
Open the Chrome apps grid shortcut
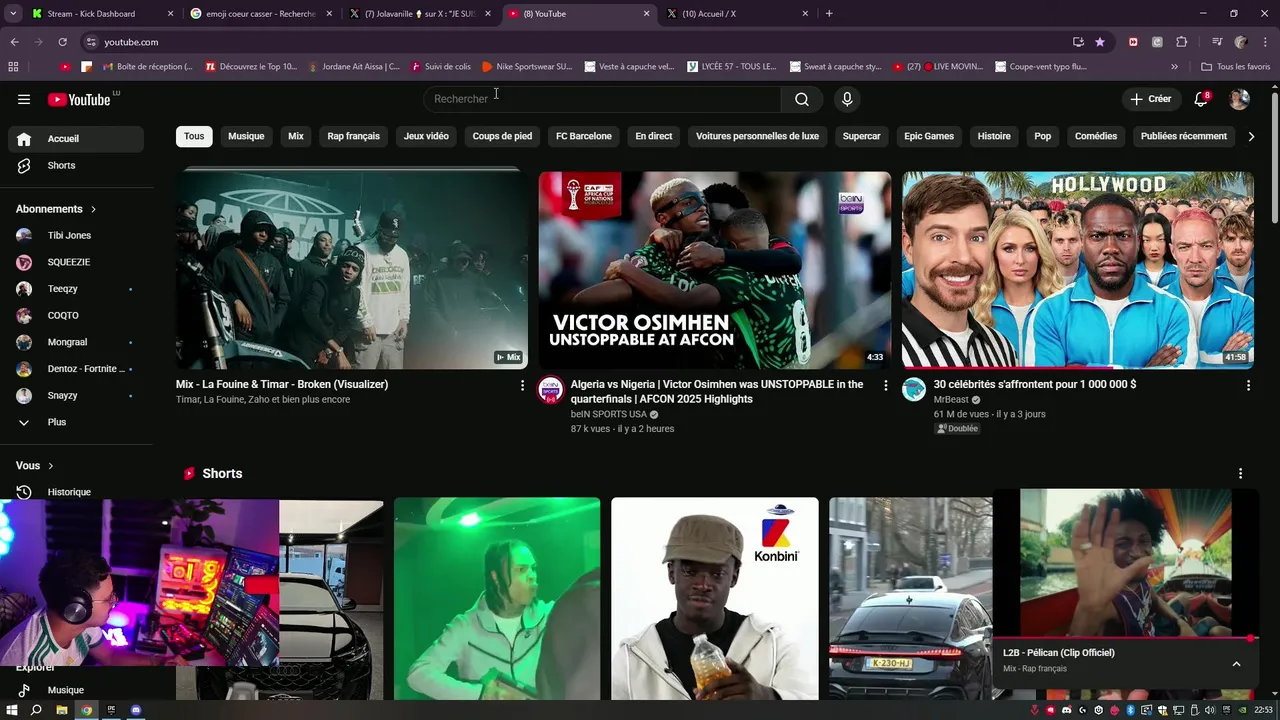click(13, 67)
